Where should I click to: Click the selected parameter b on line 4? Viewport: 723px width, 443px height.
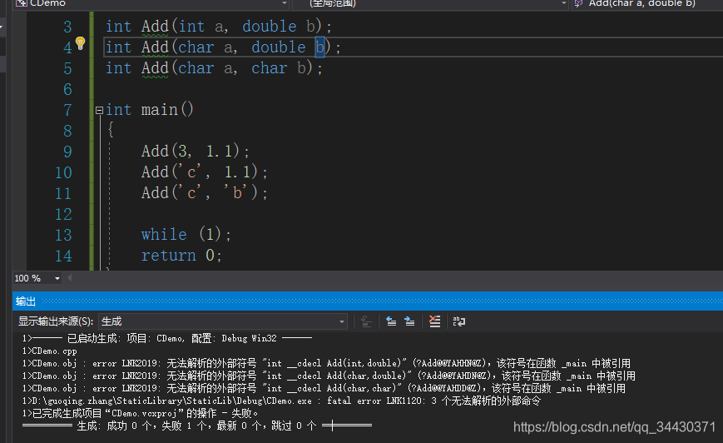pos(320,47)
